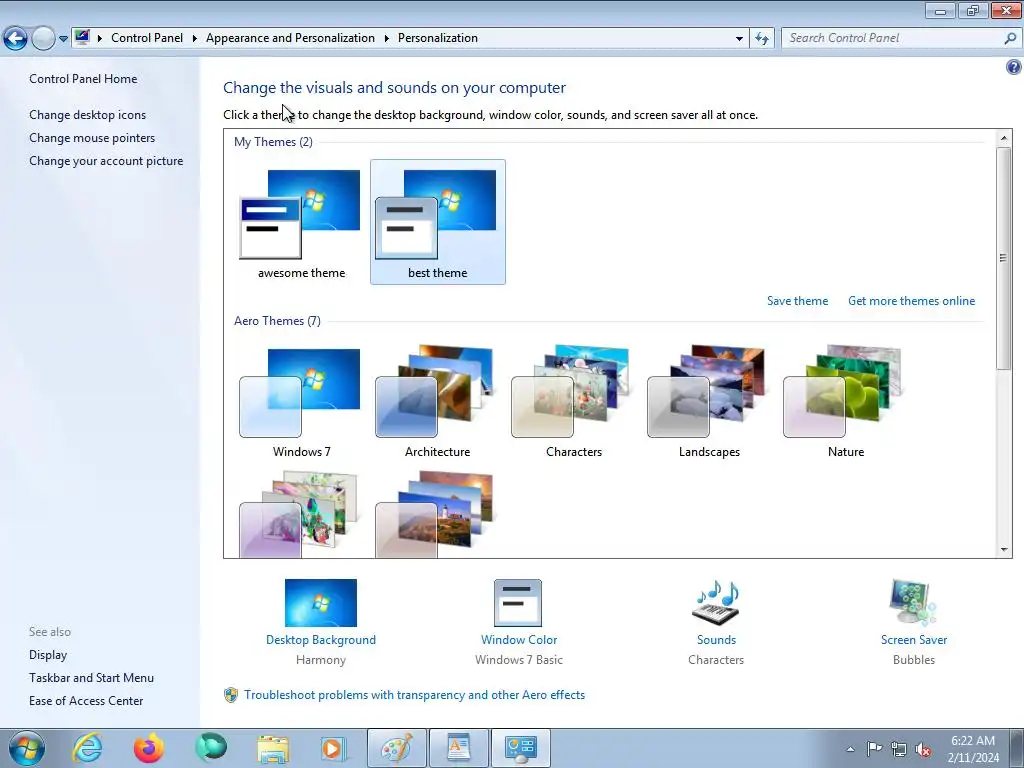Image resolution: width=1024 pixels, height=768 pixels.
Task: Switch to WordPad on taskbar
Action: pyautogui.click(x=458, y=748)
